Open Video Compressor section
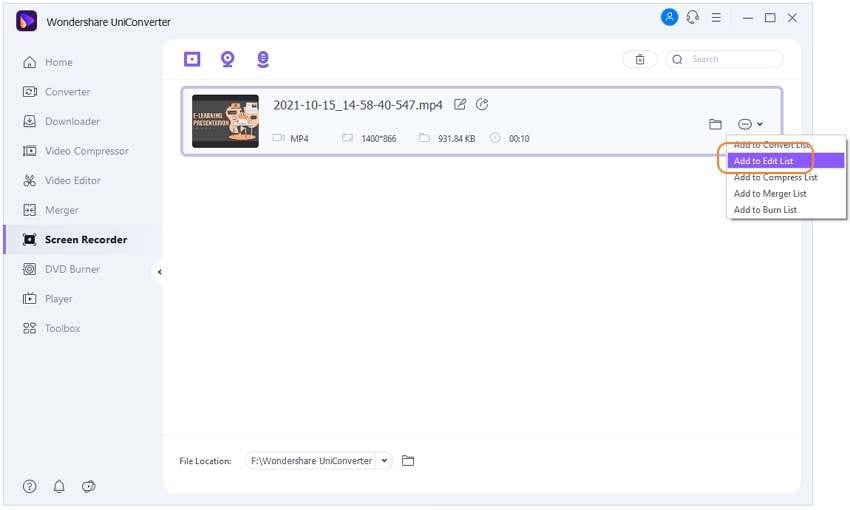This screenshot has height=510, width=850. pos(75,151)
